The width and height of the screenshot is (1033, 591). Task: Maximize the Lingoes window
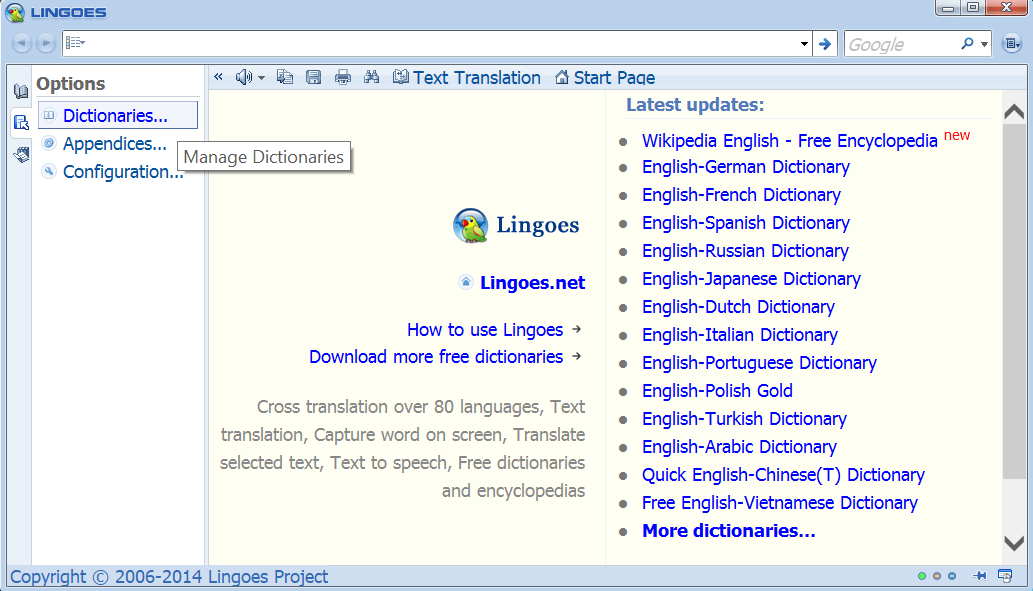973,7
